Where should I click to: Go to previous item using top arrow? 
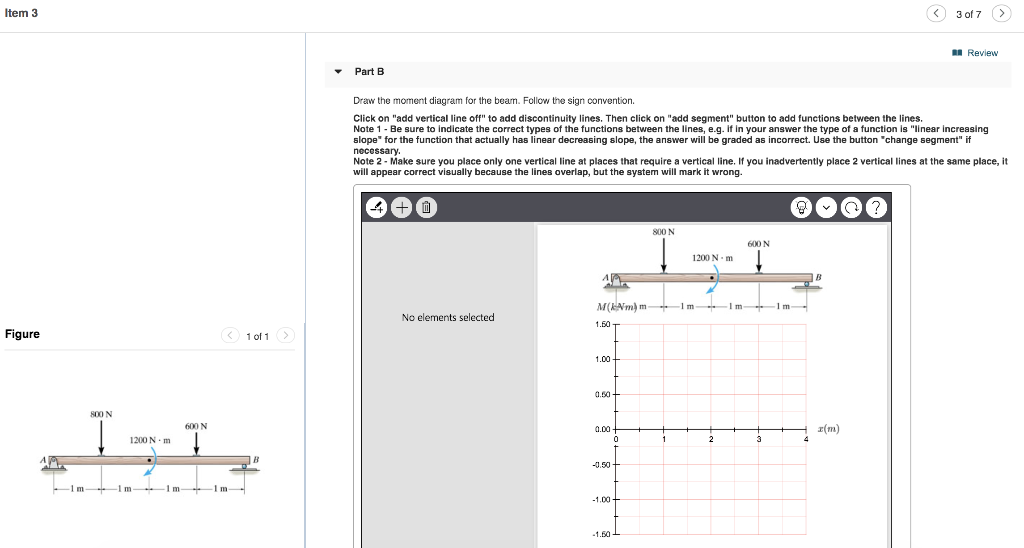[936, 13]
